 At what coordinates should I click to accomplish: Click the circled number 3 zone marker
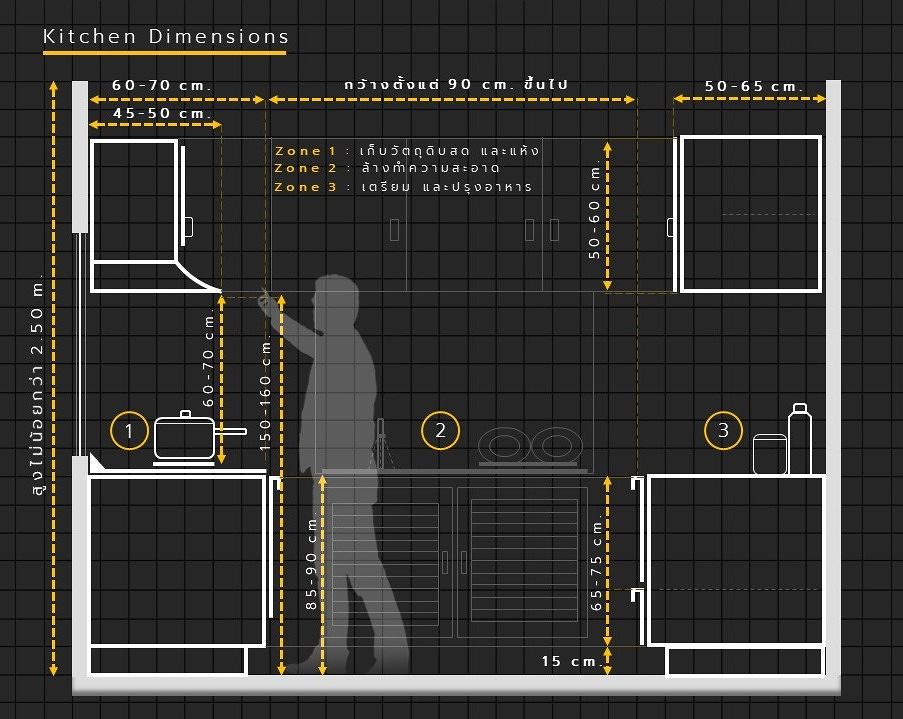click(x=723, y=430)
